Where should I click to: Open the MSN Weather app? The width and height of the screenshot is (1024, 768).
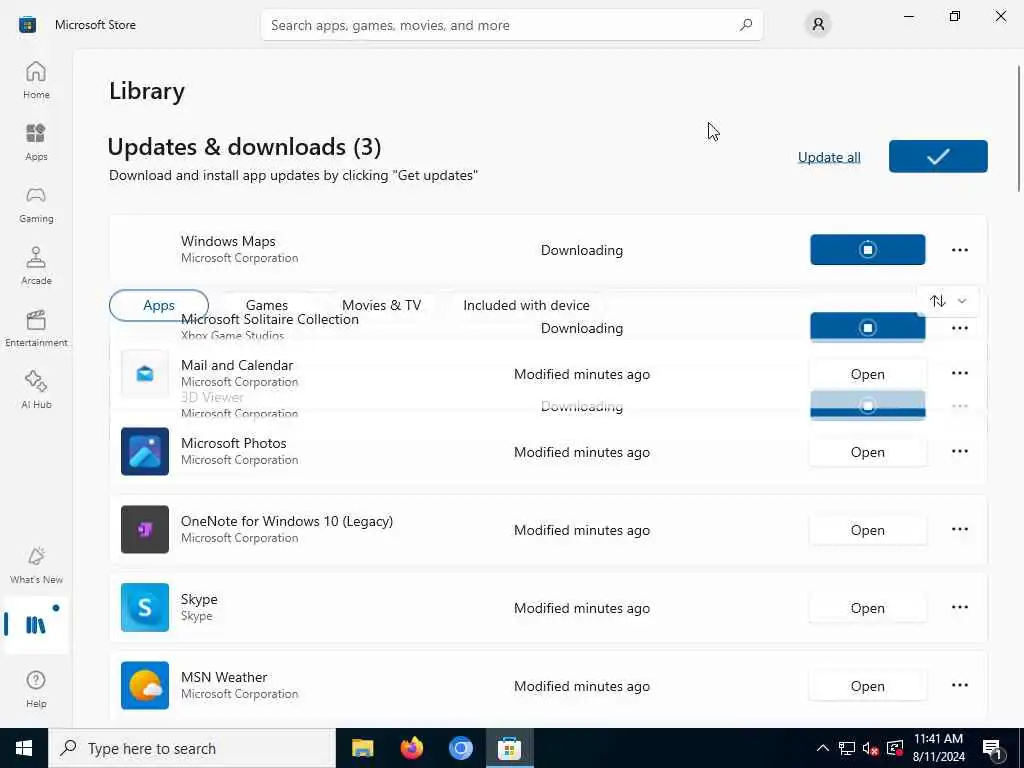coord(867,686)
